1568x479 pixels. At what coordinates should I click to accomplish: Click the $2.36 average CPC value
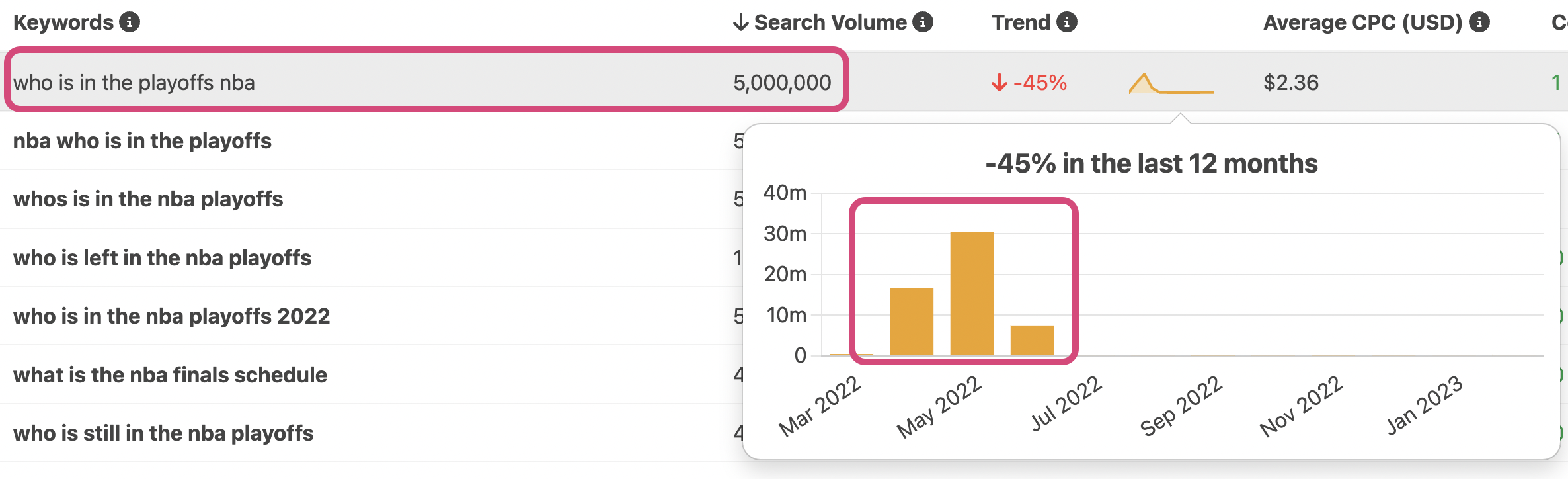click(x=1291, y=83)
